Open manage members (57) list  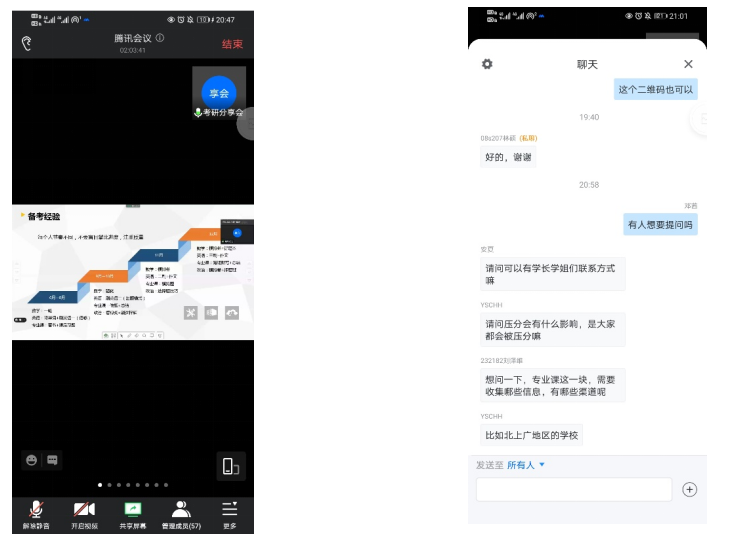point(181,513)
